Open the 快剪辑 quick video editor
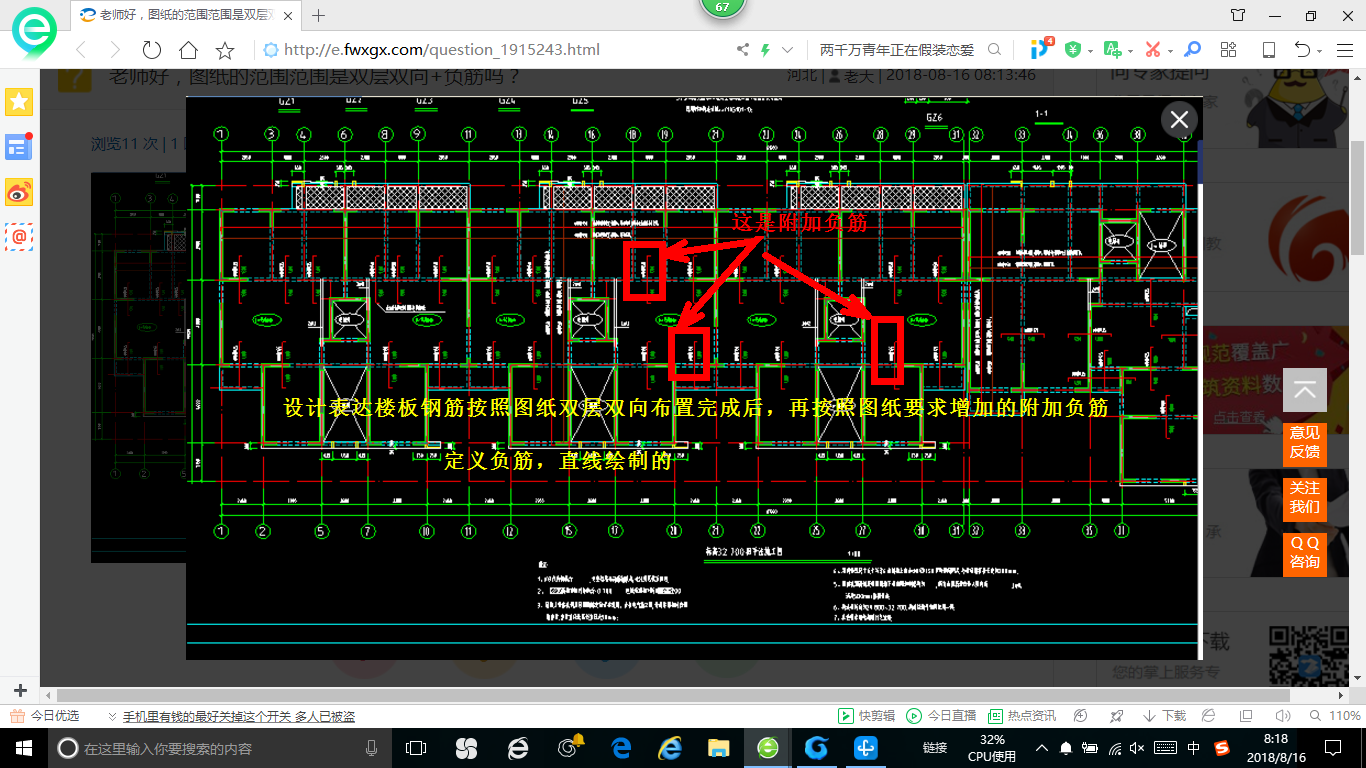 pos(867,716)
